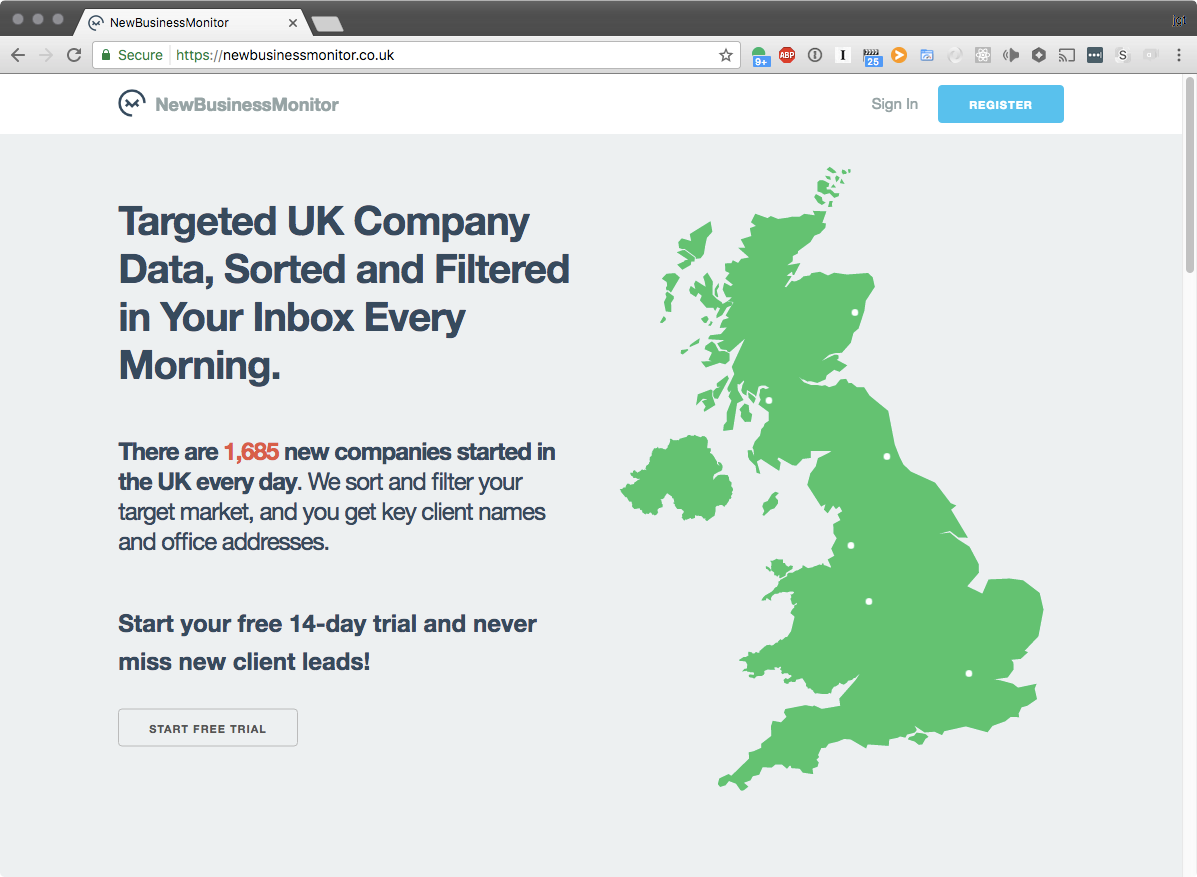The height and width of the screenshot is (877, 1197).
Task: Click the green UK map illustration
Action: [x=832, y=479]
